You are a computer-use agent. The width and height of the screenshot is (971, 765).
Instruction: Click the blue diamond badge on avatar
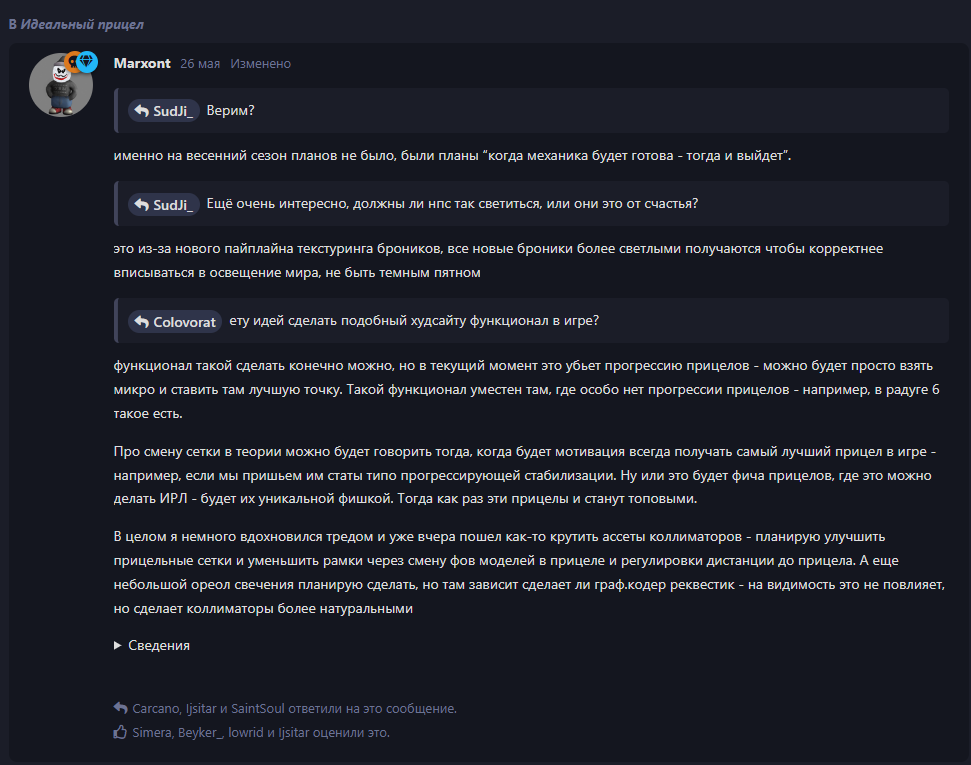pos(87,61)
